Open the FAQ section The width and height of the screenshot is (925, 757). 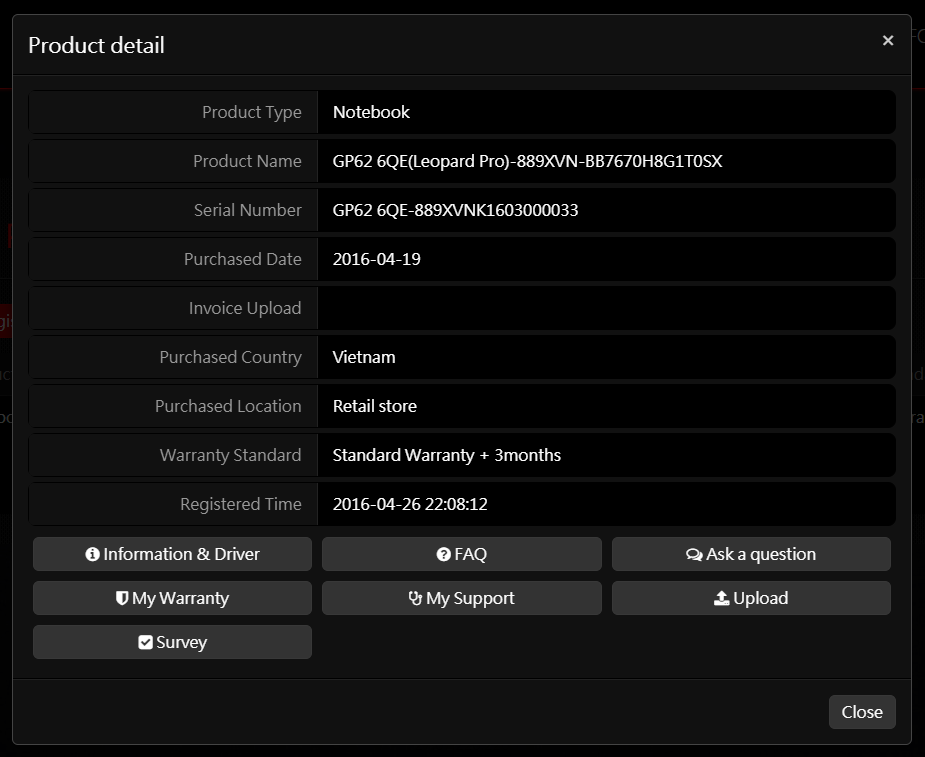click(x=461, y=553)
